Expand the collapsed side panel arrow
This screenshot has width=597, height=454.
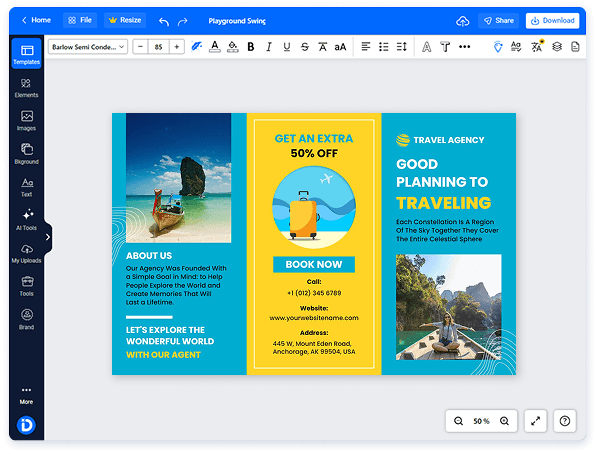(48, 237)
